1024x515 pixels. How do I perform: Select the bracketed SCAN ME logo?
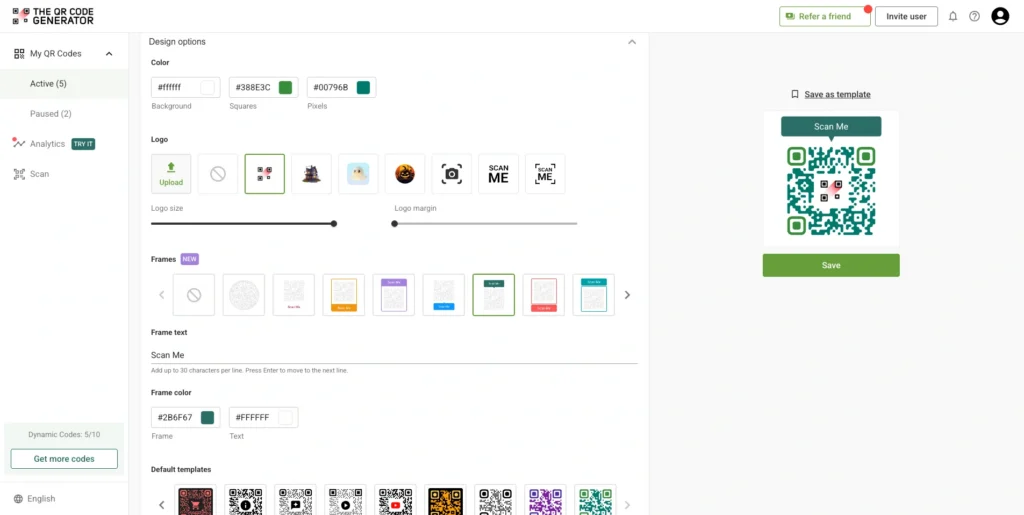545,174
